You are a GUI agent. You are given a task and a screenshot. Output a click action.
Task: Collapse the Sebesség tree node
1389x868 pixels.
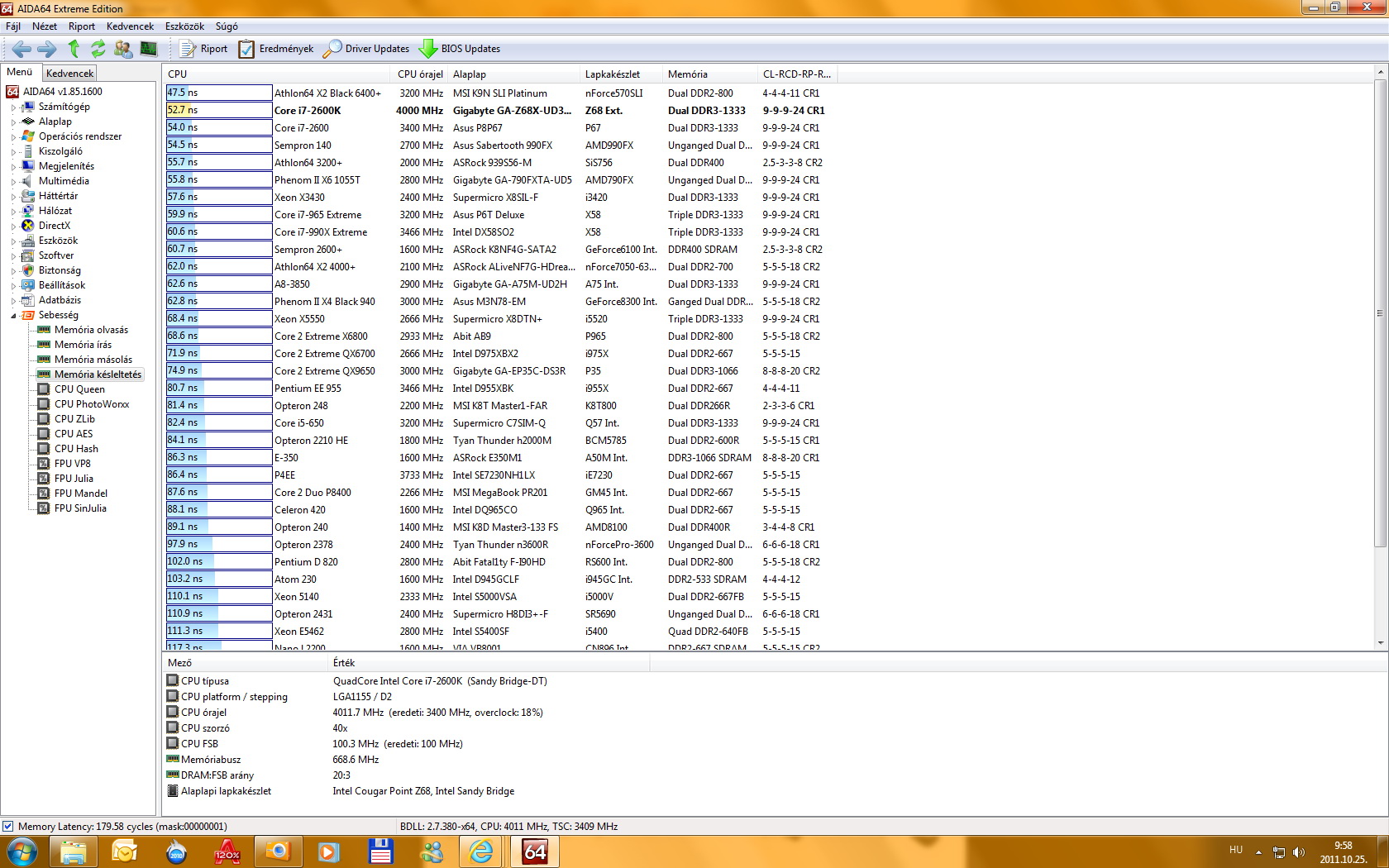click(x=13, y=316)
